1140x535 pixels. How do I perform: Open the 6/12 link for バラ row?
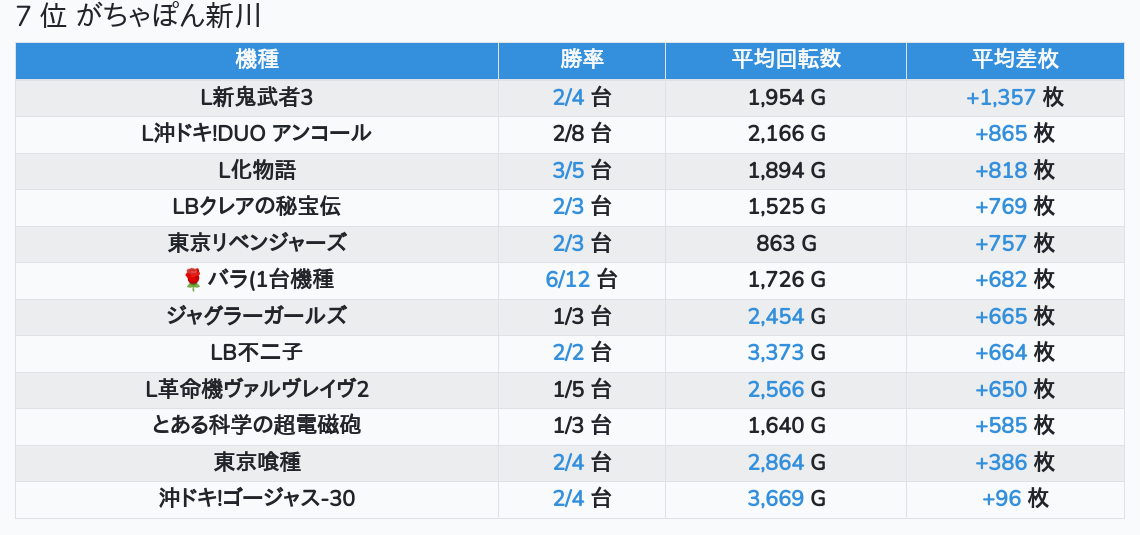coord(568,280)
